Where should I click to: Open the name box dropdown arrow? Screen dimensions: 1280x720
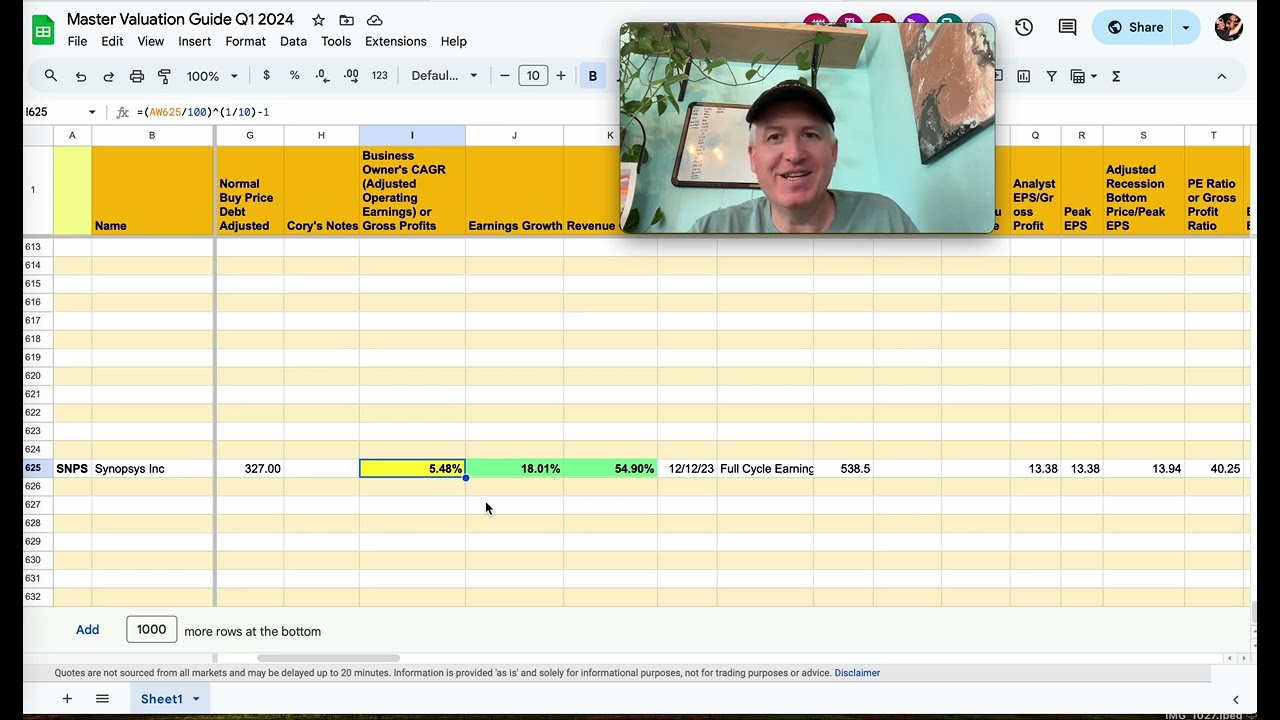[92, 112]
